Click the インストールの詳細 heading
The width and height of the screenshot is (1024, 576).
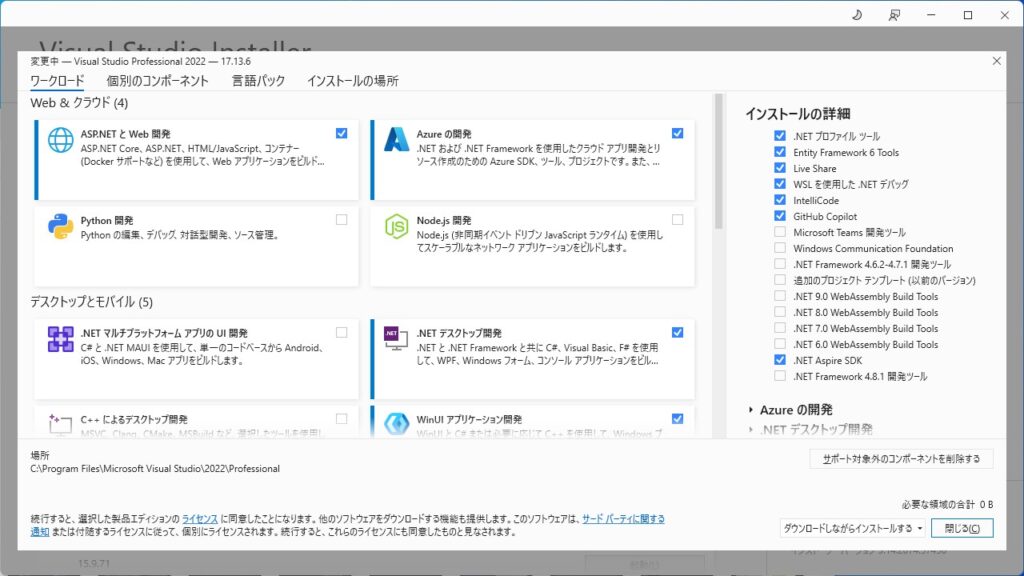(797, 114)
